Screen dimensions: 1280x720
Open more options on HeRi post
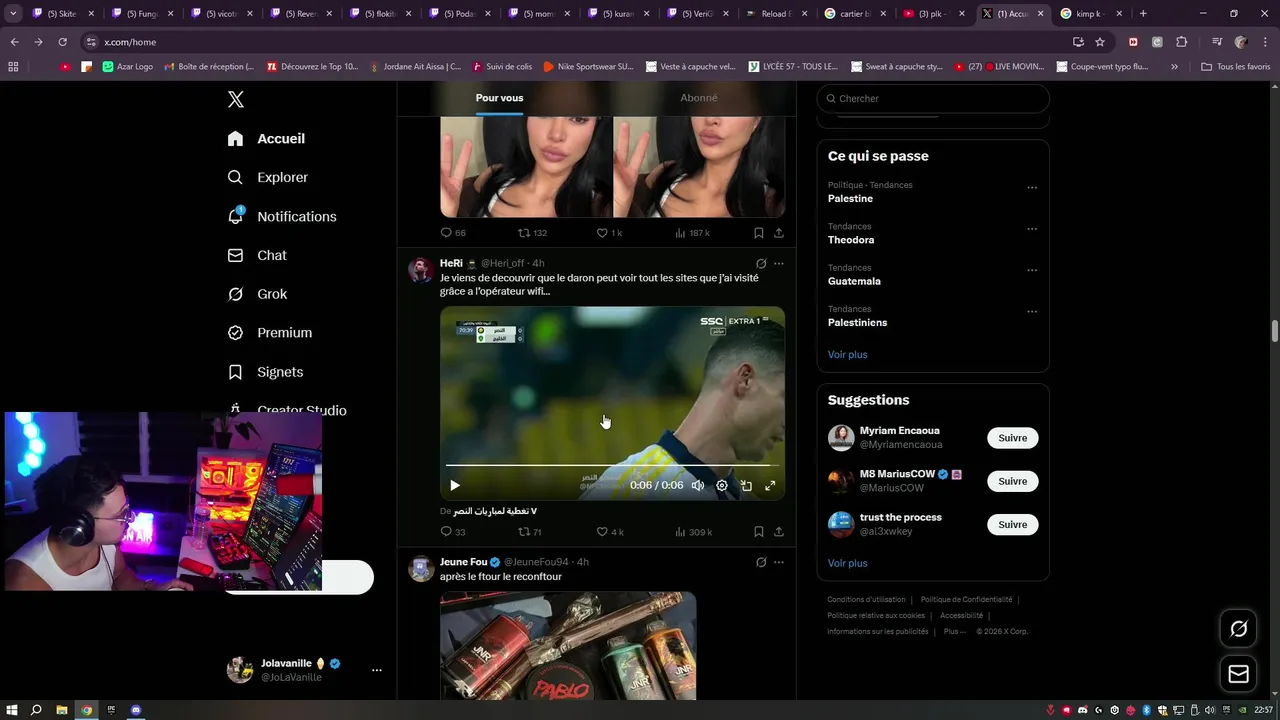click(x=779, y=264)
